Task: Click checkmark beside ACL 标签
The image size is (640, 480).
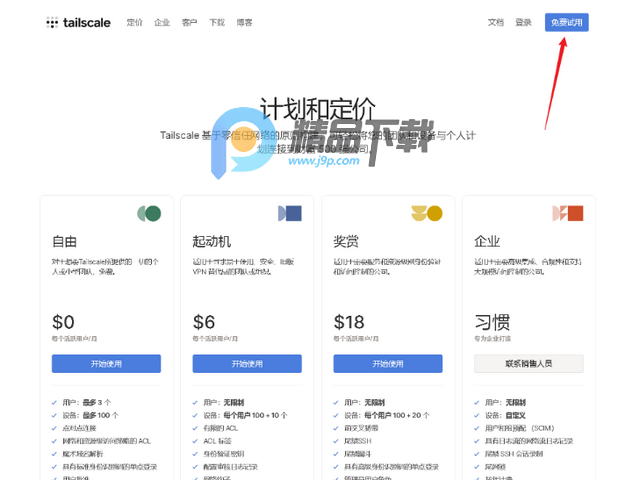Action: [x=195, y=442]
